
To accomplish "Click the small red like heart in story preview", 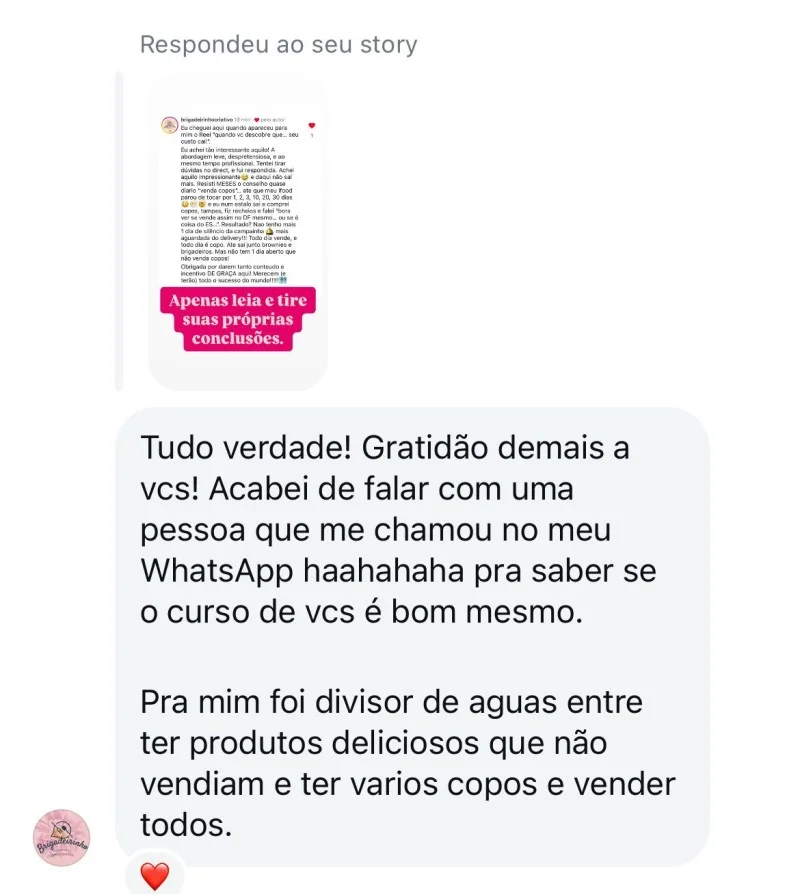I will coord(312,125).
